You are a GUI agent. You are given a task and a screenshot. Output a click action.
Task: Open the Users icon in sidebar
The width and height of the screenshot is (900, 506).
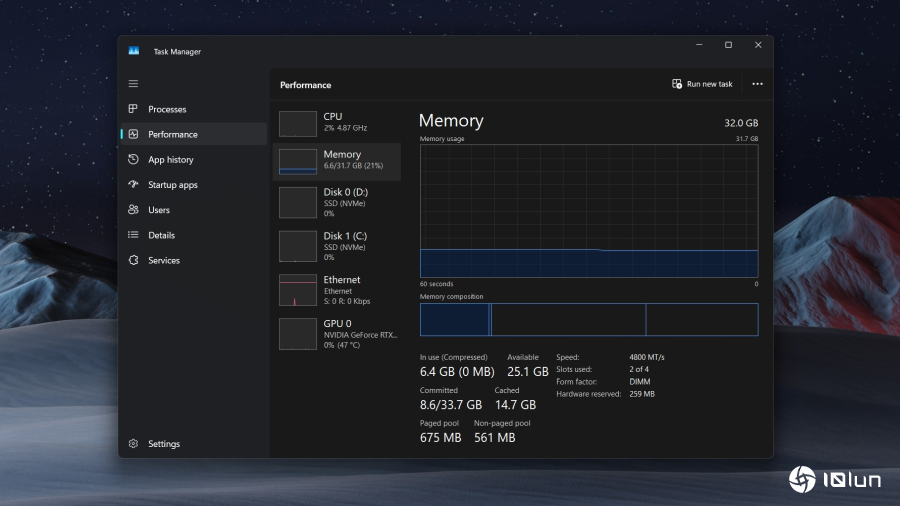[x=133, y=210]
